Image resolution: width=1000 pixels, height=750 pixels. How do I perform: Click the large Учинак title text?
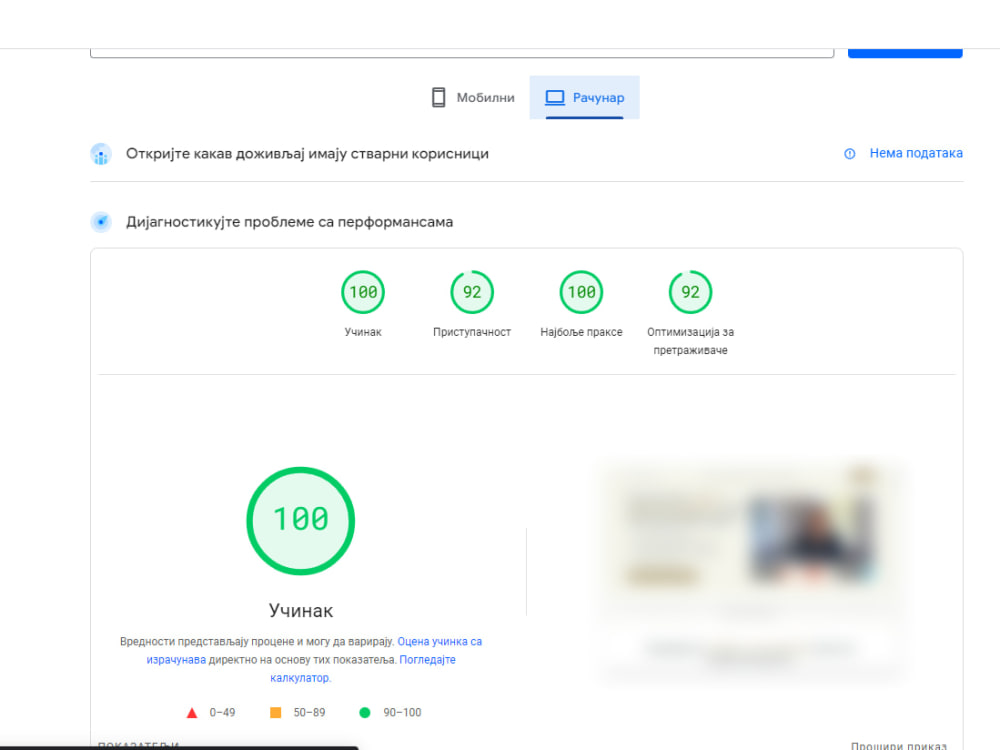300,610
